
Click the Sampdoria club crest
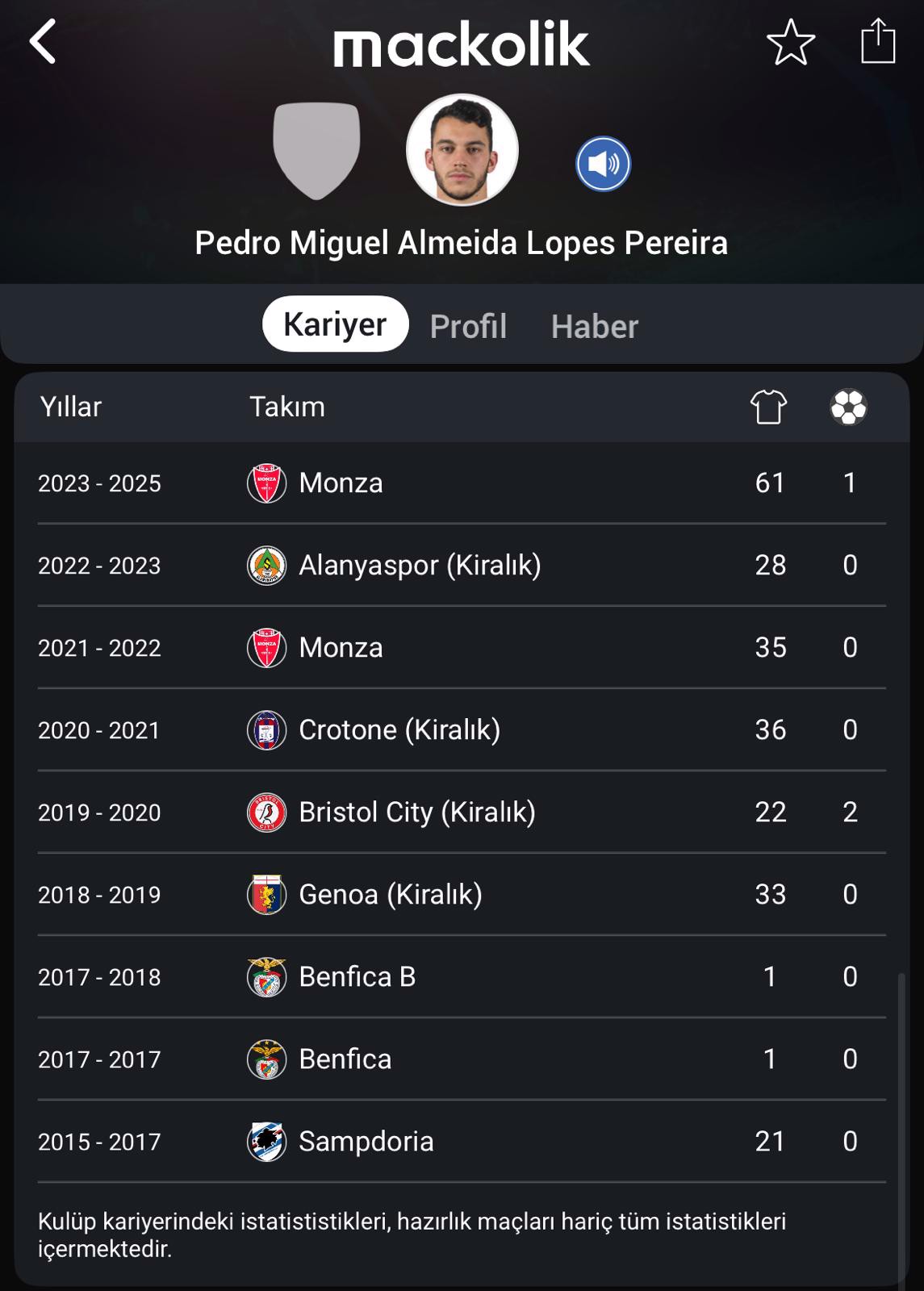[x=266, y=1142]
